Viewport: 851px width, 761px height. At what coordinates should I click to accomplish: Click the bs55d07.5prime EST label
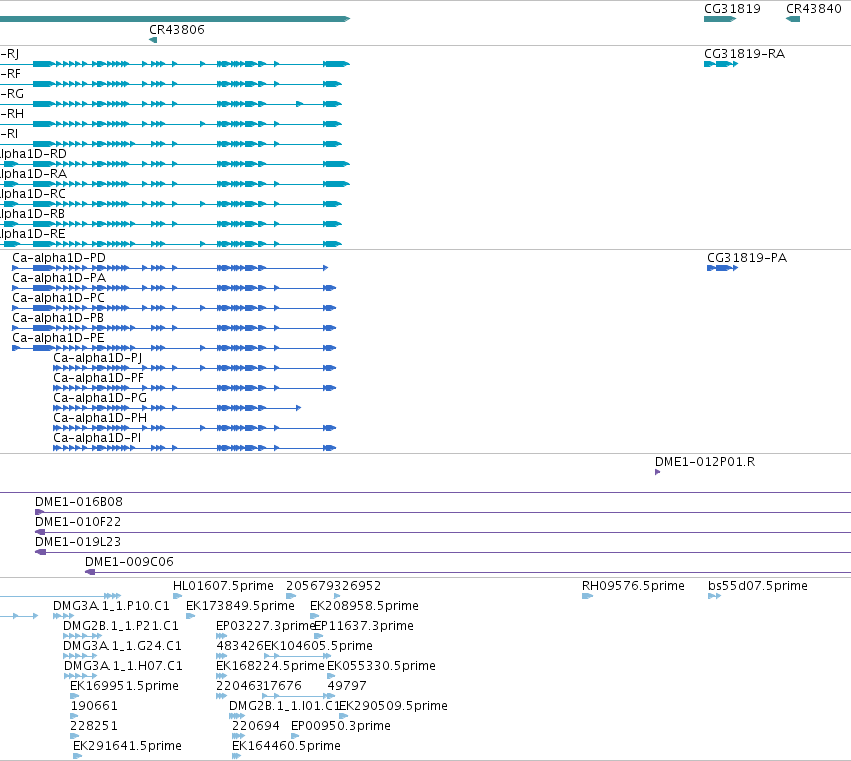tap(758, 586)
